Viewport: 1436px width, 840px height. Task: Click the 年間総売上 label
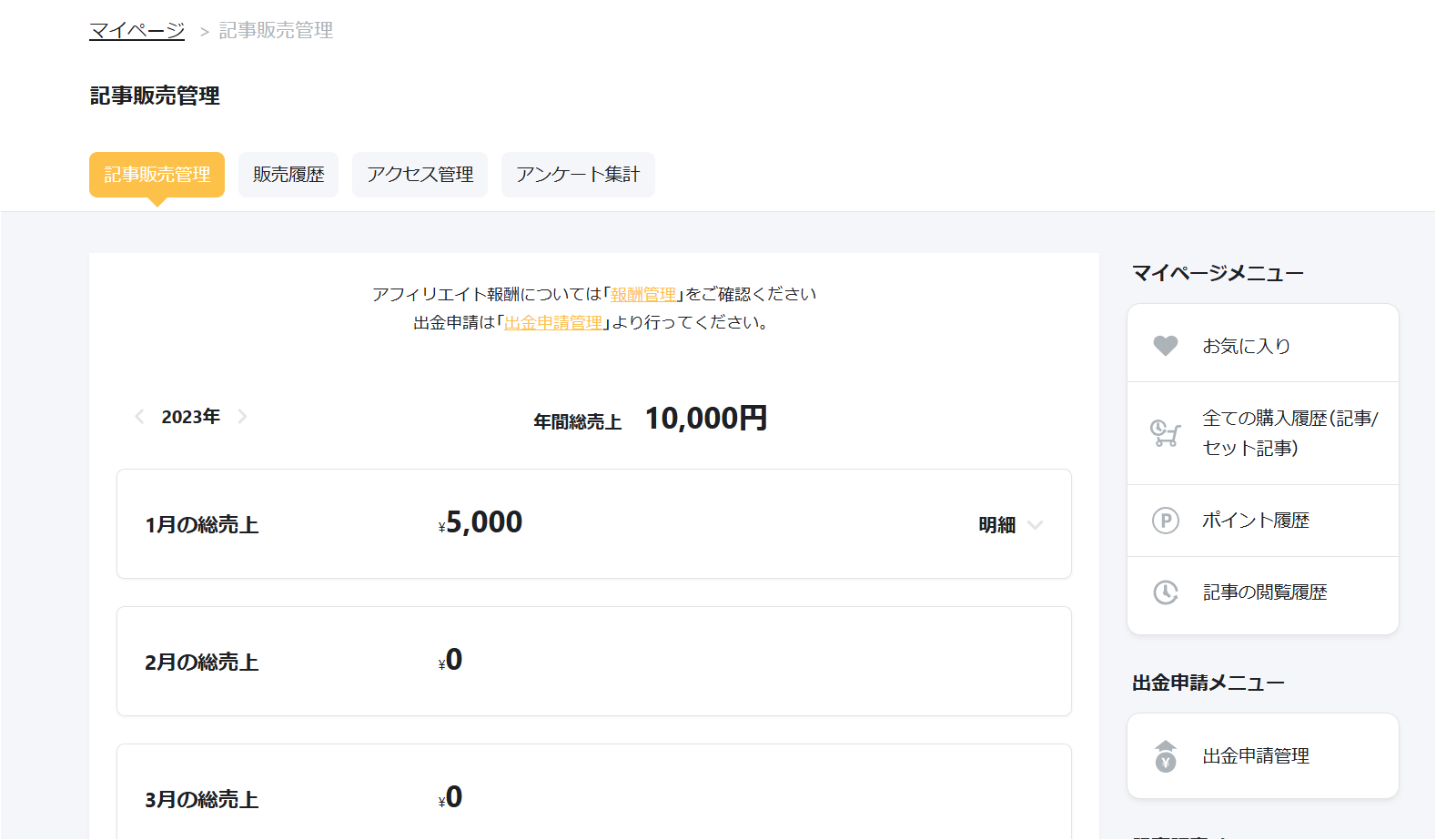click(x=578, y=422)
